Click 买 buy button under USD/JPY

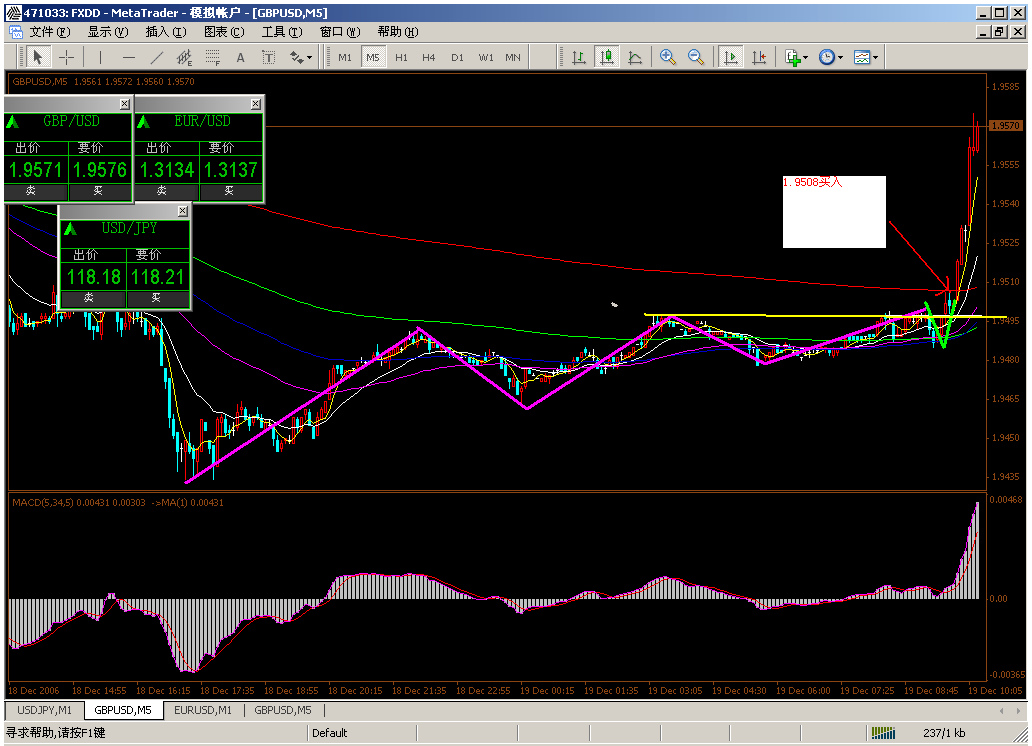pyautogui.click(x=158, y=299)
